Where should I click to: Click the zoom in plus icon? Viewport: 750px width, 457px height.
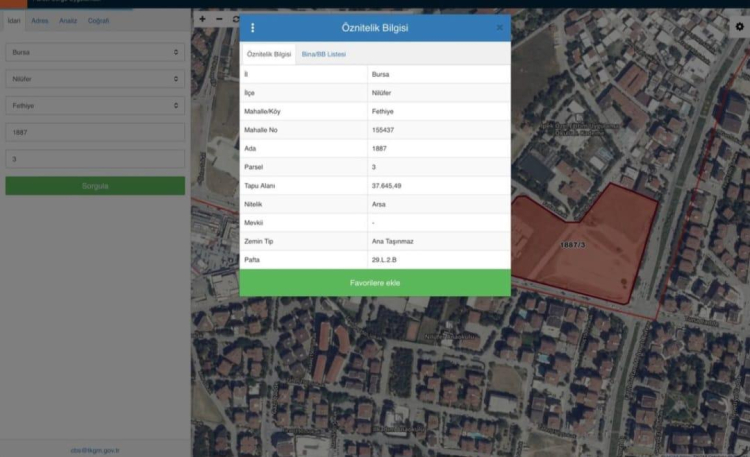click(203, 19)
